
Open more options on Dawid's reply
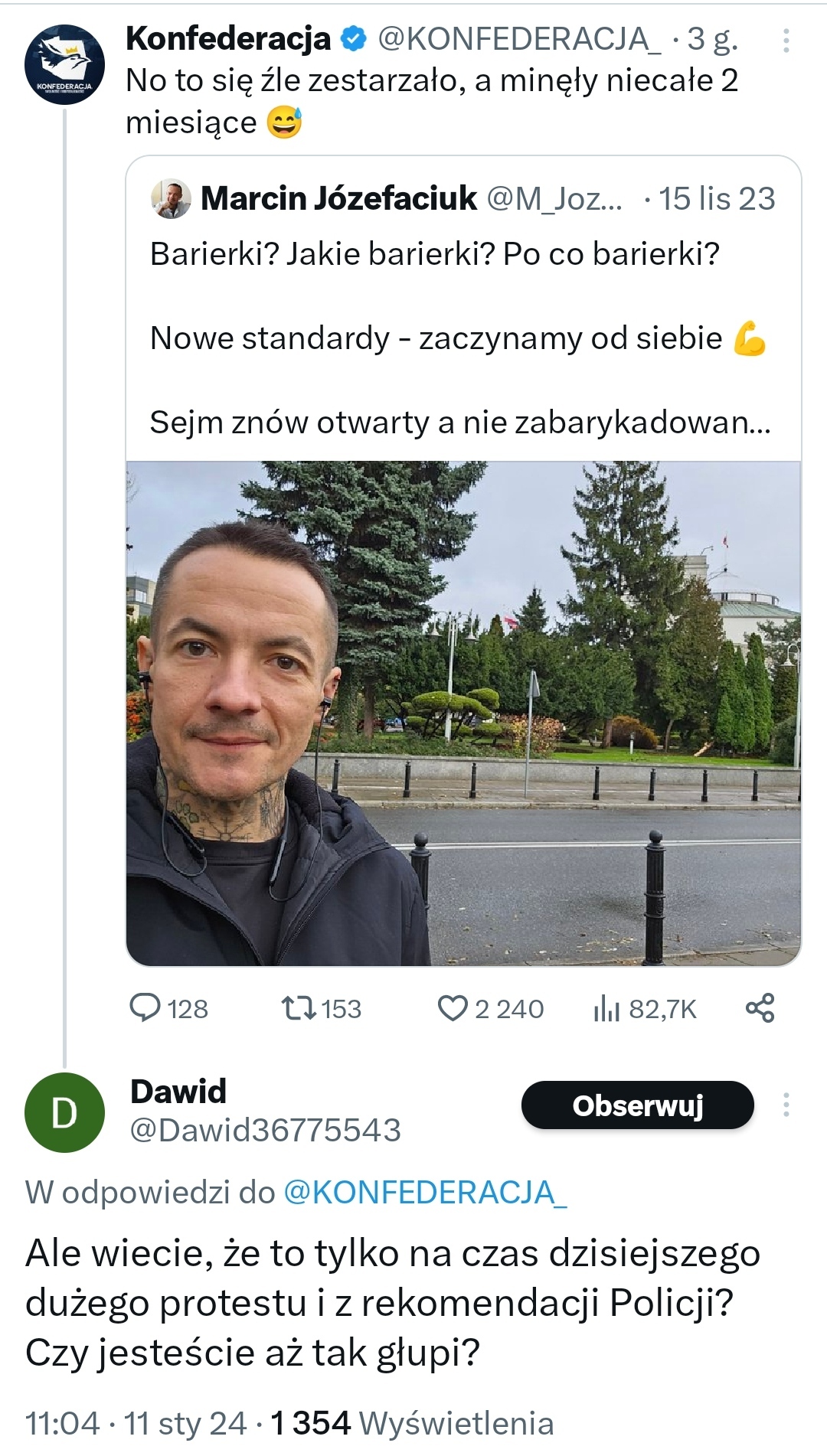point(786,1105)
